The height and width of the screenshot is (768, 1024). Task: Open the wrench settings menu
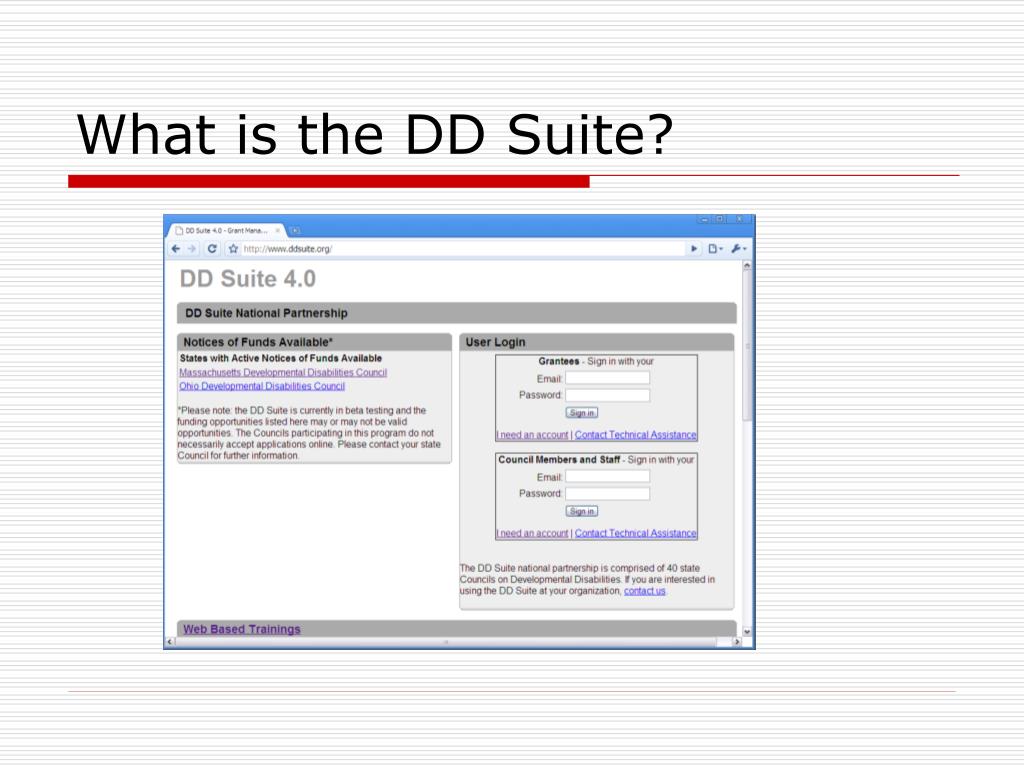pos(738,249)
